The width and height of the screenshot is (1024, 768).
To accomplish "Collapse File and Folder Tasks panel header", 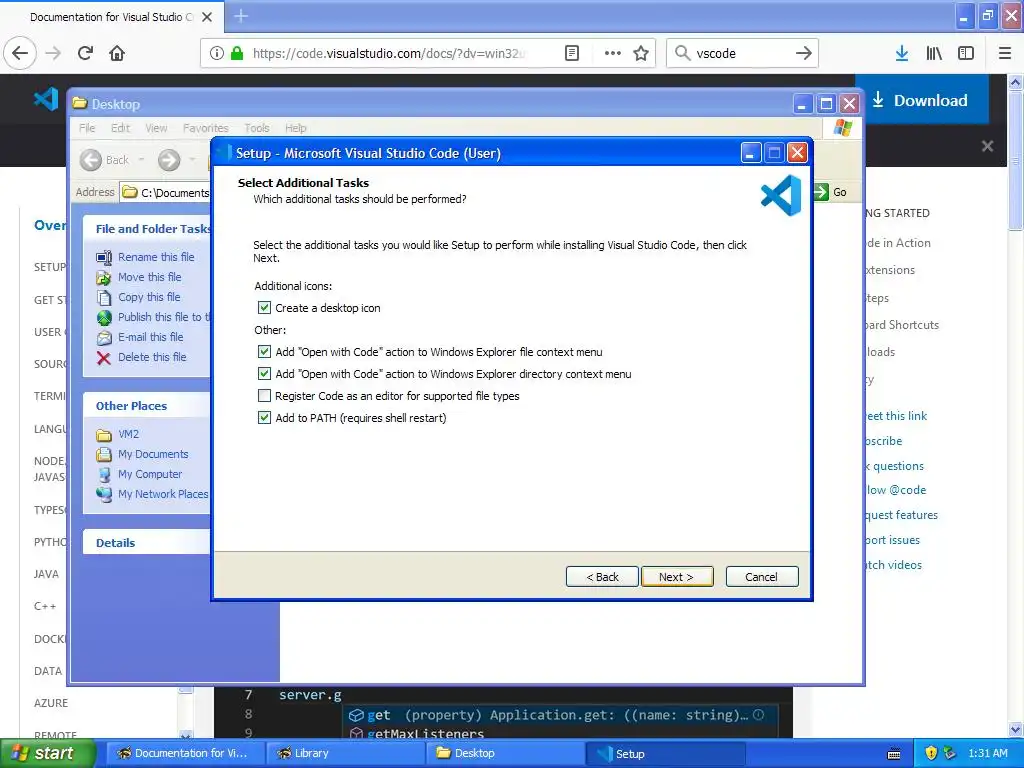I will tap(146, 229).
